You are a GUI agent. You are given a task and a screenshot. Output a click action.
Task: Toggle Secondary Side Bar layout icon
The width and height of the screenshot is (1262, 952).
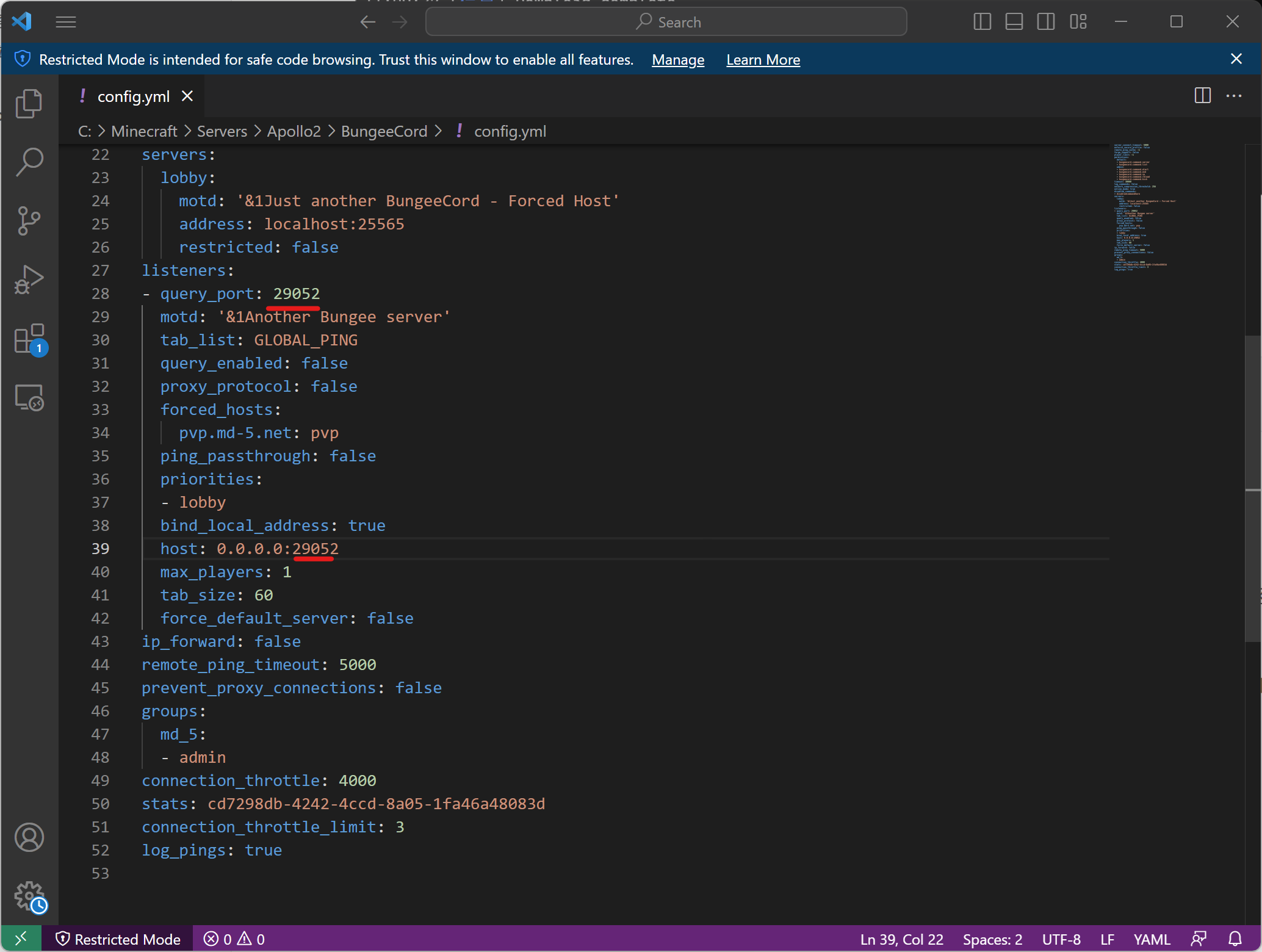point(1045,22)
